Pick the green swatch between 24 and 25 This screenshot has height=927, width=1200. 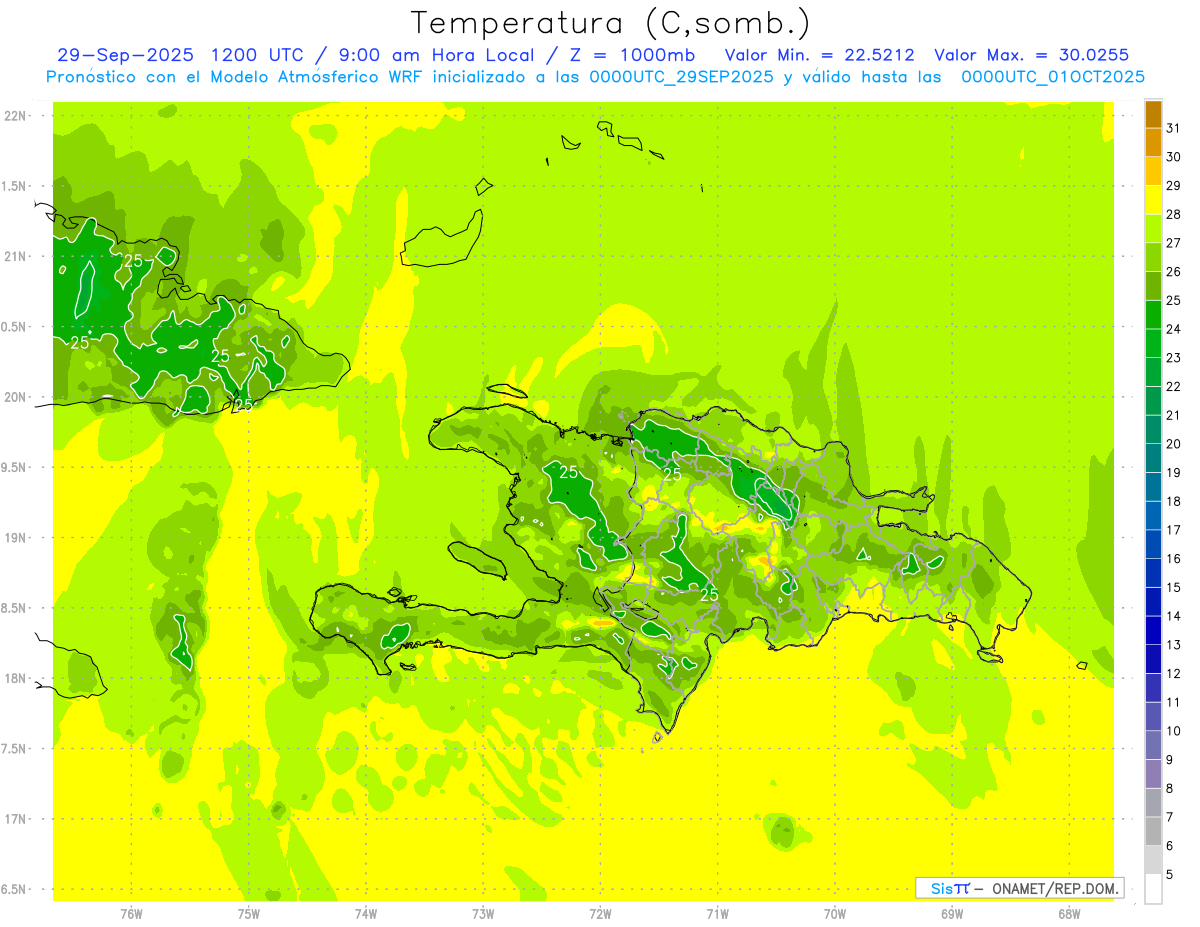click(x=1153, y=315)
